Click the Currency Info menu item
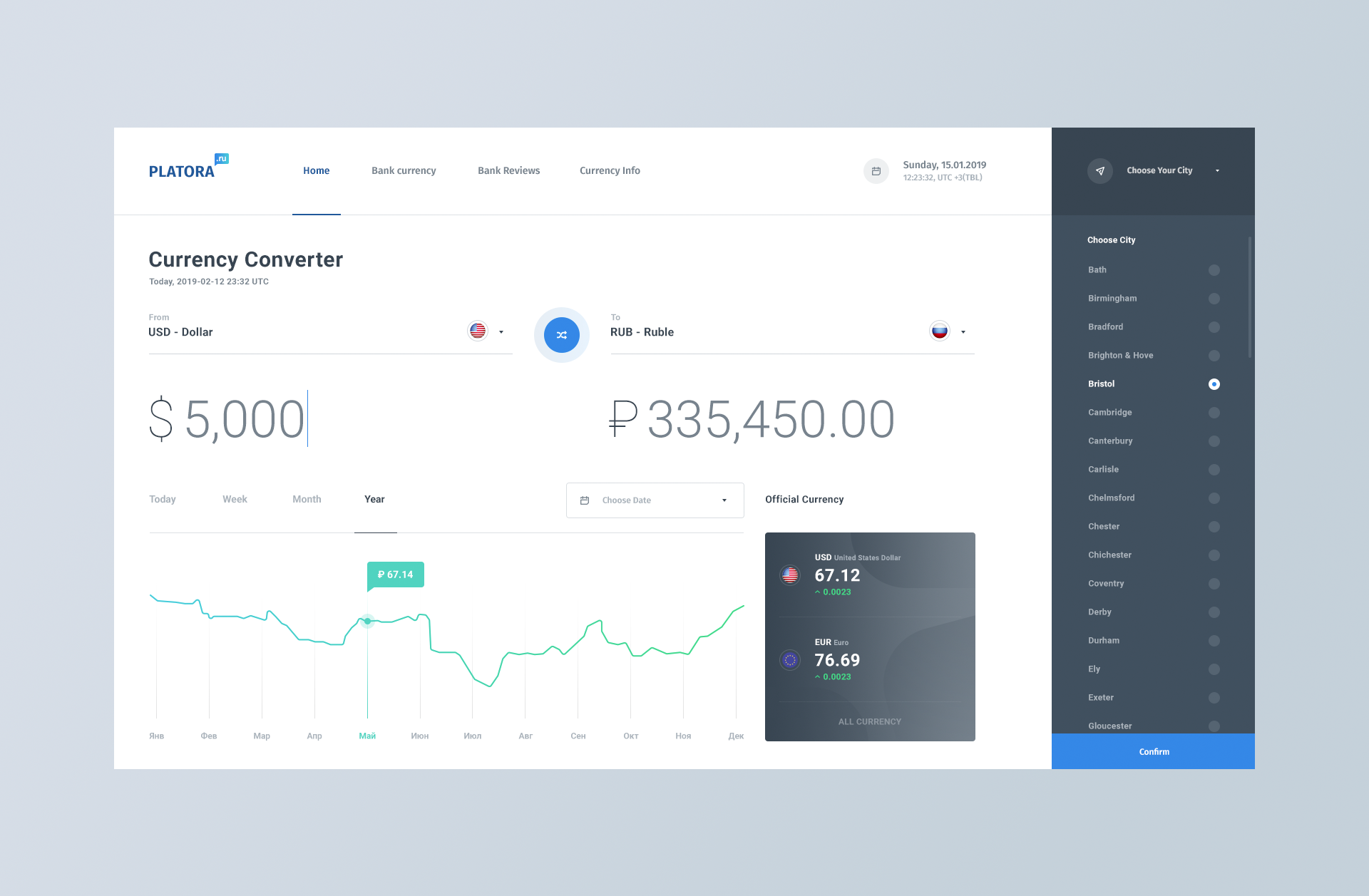 (610, 170)
